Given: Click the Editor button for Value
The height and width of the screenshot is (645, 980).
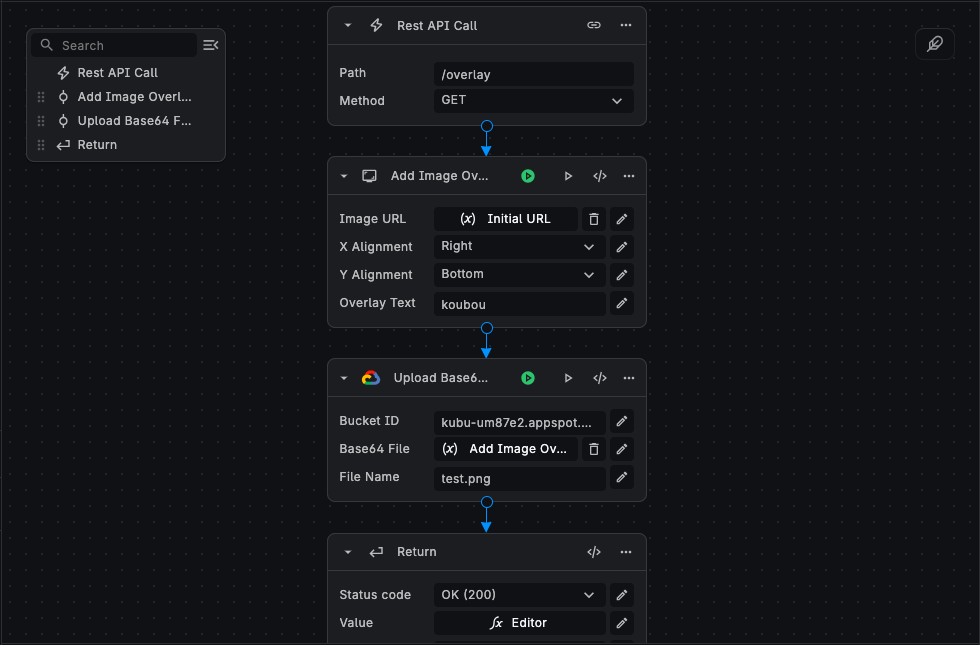Looking at the screenshot, I should [519, 623].
